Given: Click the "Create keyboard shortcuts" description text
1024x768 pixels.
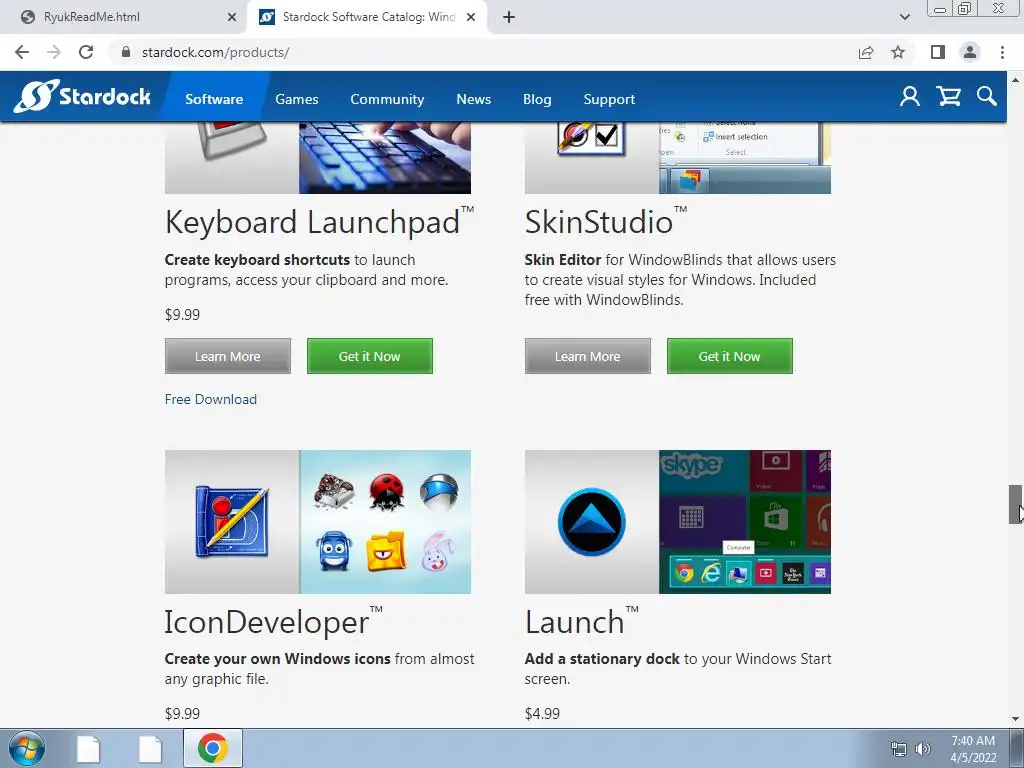Looking at the screenshot, I should coord(257,260).
